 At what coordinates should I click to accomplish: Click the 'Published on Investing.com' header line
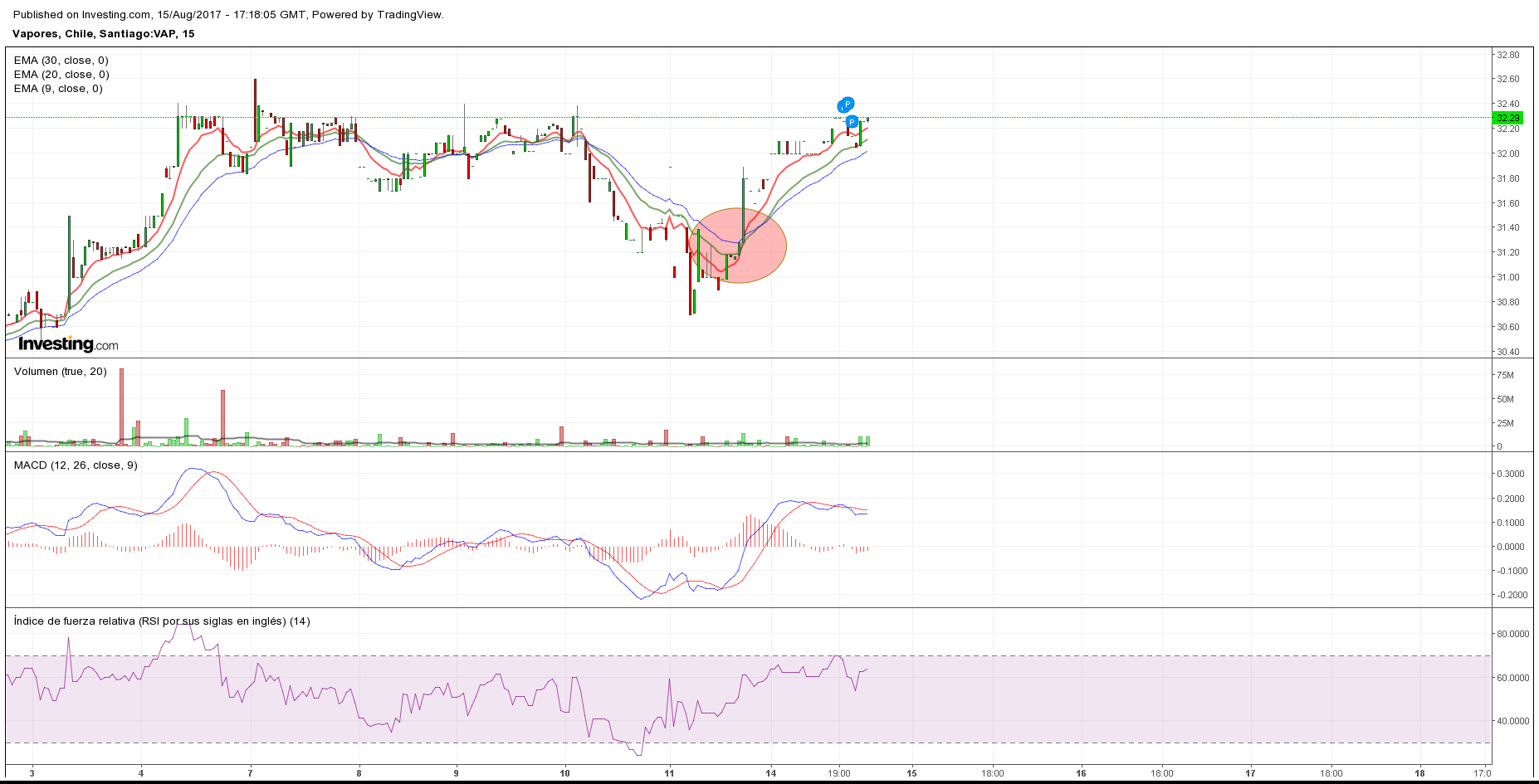coord(228,15)
